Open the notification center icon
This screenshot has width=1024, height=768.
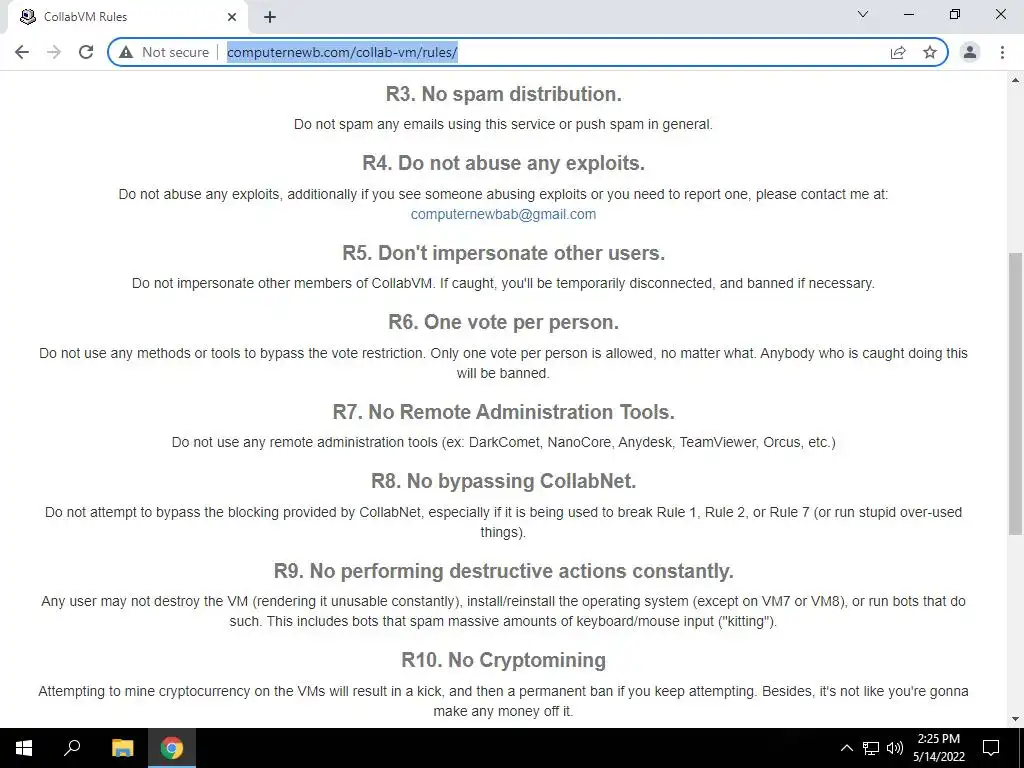coord(991,748)
